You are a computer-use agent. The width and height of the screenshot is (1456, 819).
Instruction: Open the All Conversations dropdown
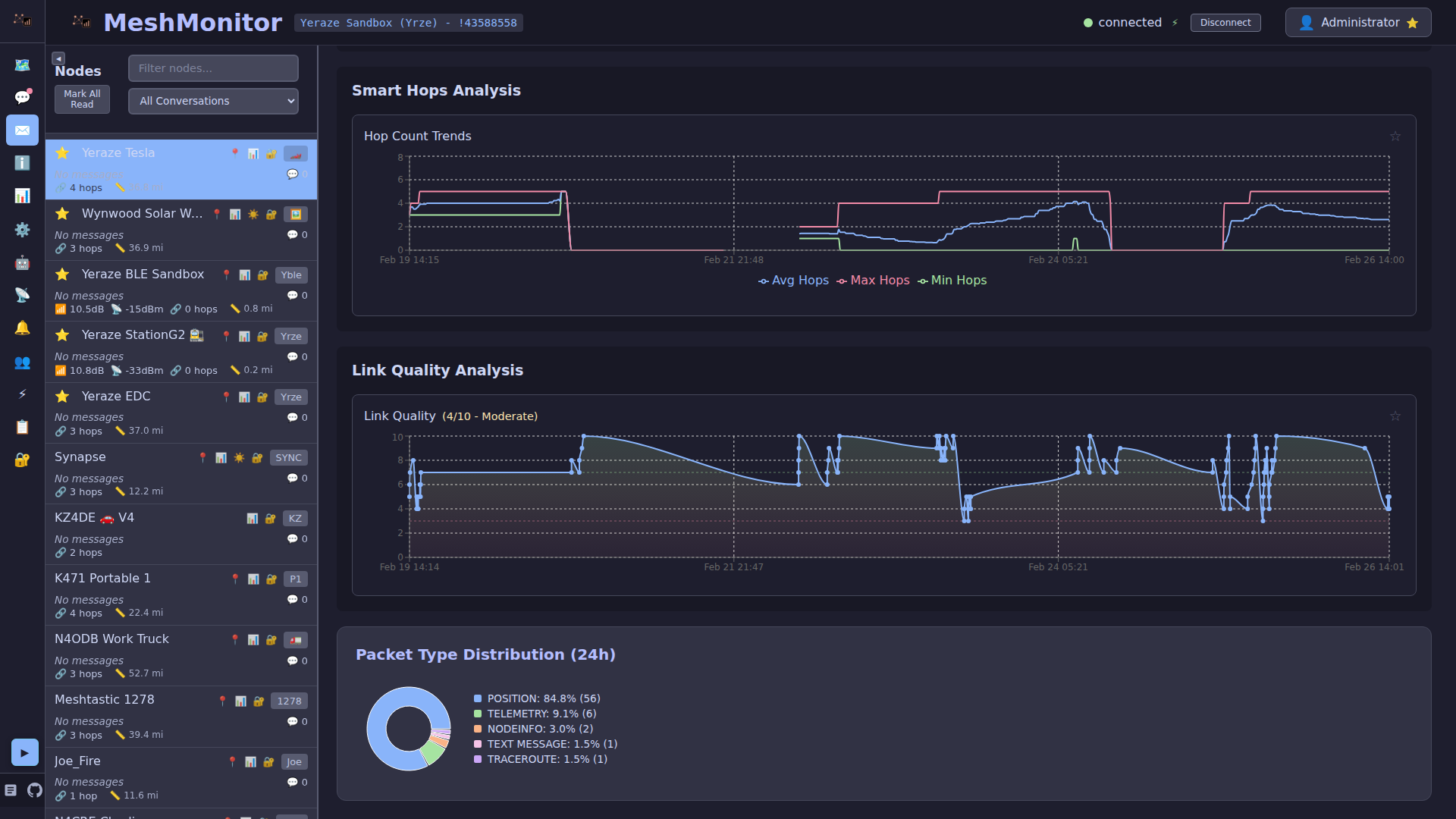(213, 101)
